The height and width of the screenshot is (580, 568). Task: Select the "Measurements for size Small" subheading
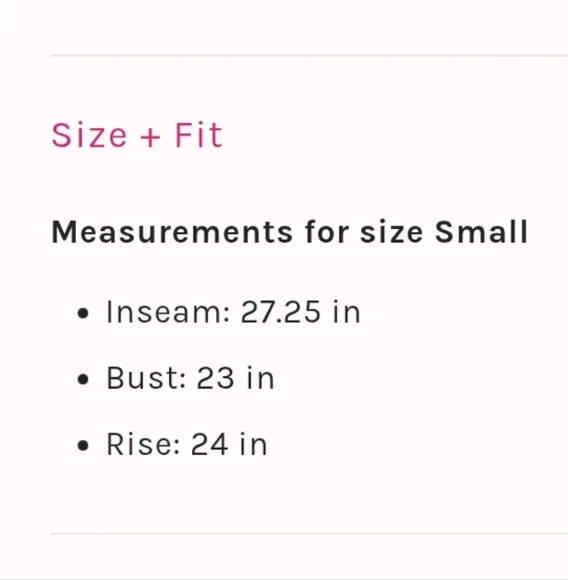pos(290,232)
